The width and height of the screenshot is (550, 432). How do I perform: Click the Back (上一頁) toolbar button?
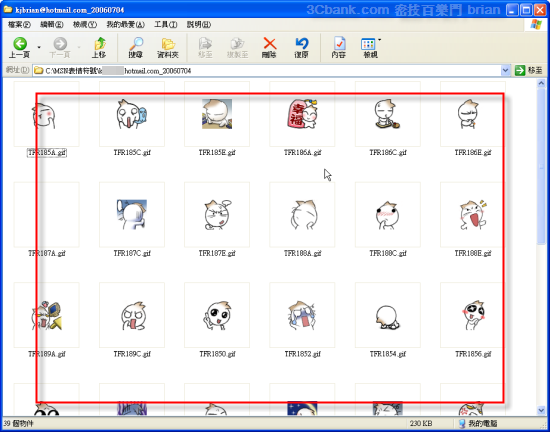pos(20,48)
